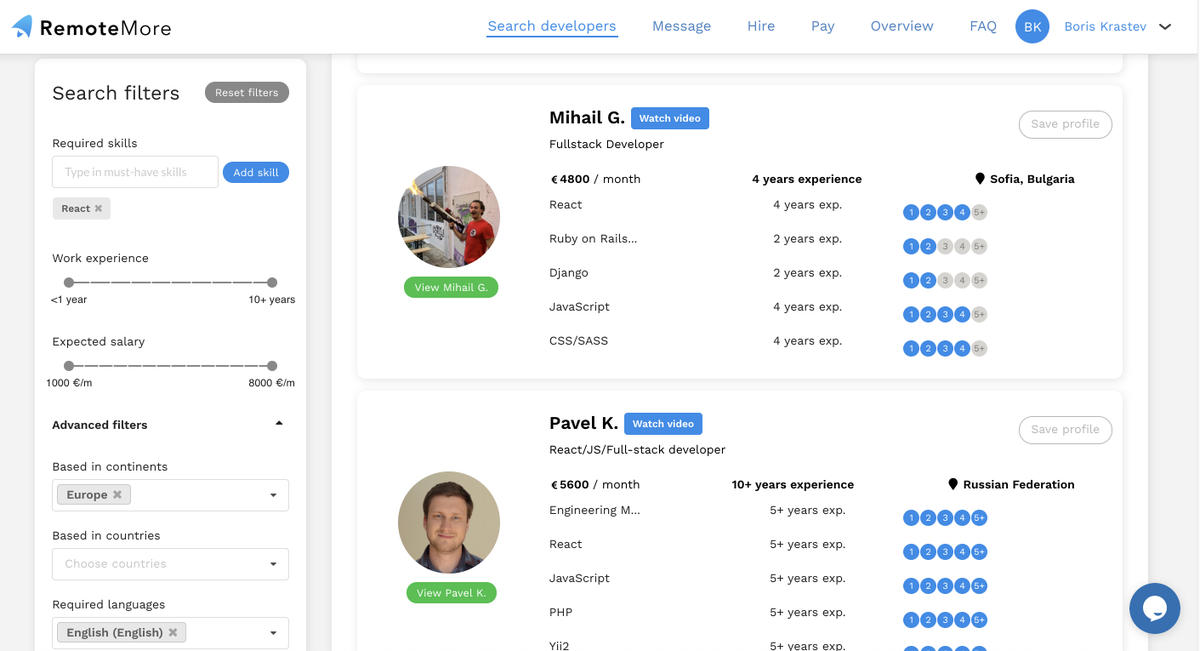Click level 2 dot in Pavel's React row
This screenshot has height=651, width=1200.
928,552
